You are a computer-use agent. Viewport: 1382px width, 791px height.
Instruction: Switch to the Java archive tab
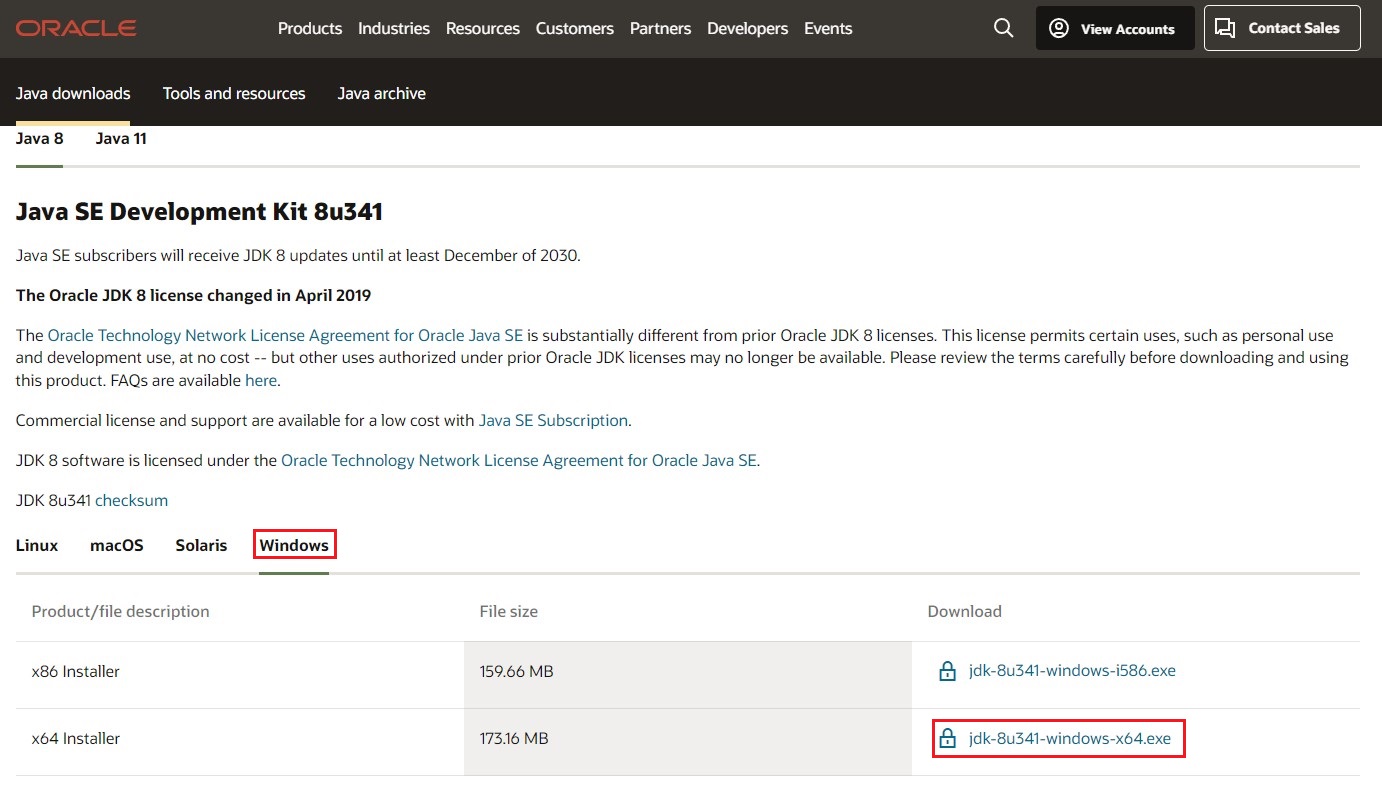click(381, 93)
